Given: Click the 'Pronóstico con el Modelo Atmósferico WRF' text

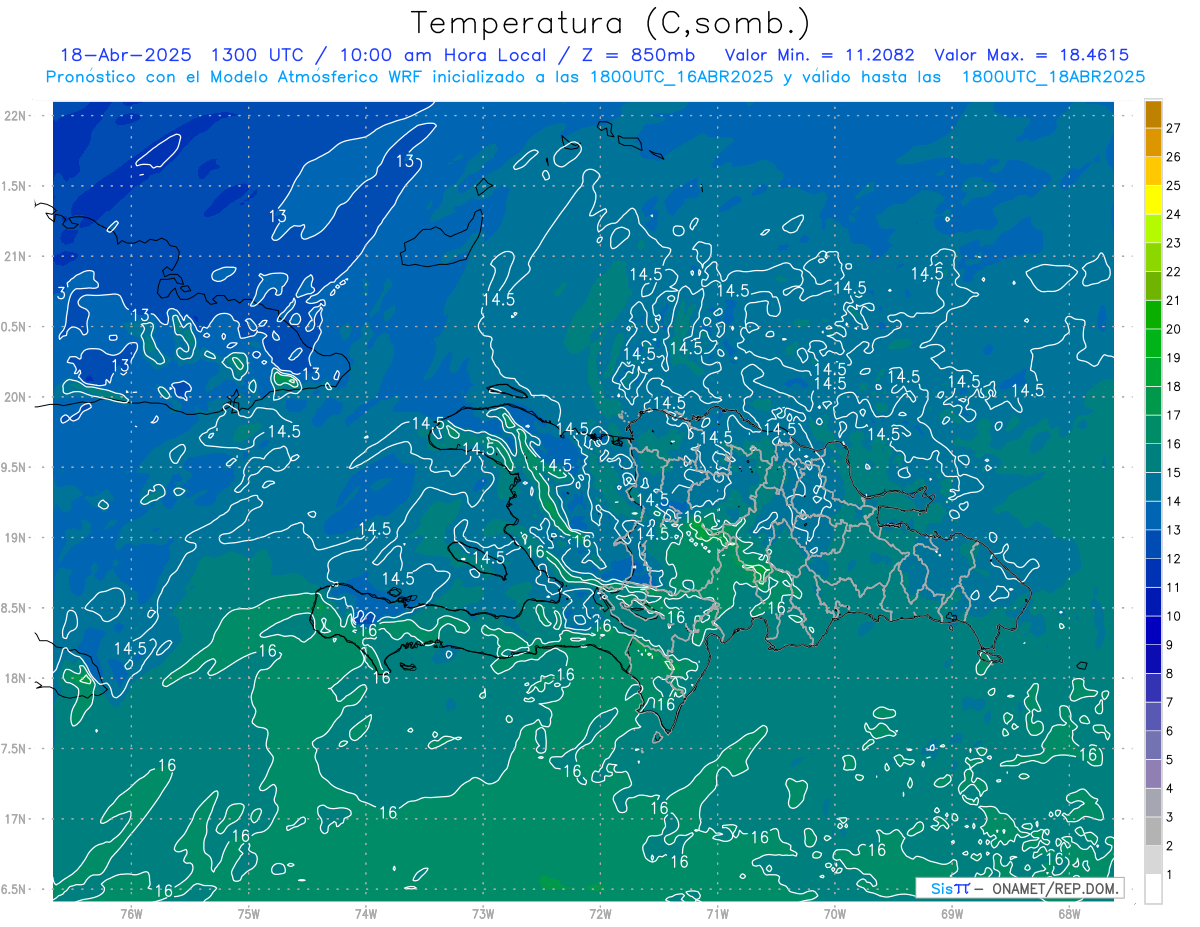Looking at the screenshot, I should (x=233, y=77).
